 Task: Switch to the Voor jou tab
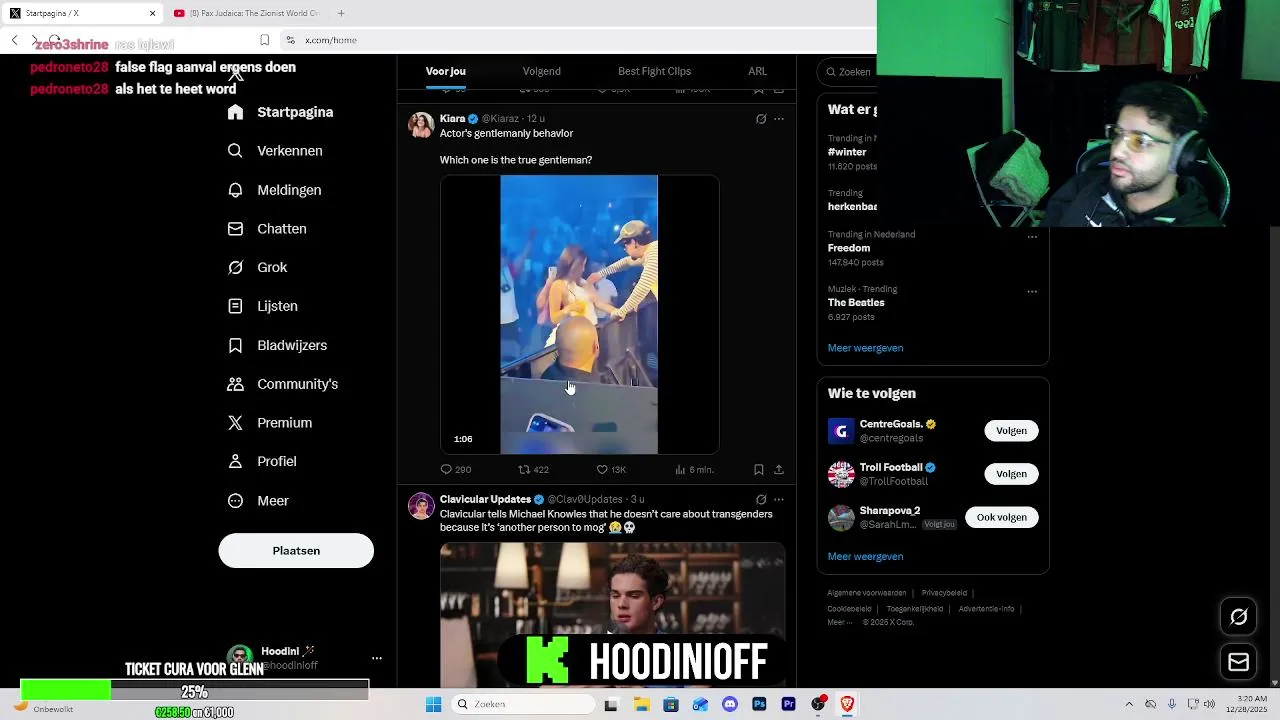click(446, 71)
